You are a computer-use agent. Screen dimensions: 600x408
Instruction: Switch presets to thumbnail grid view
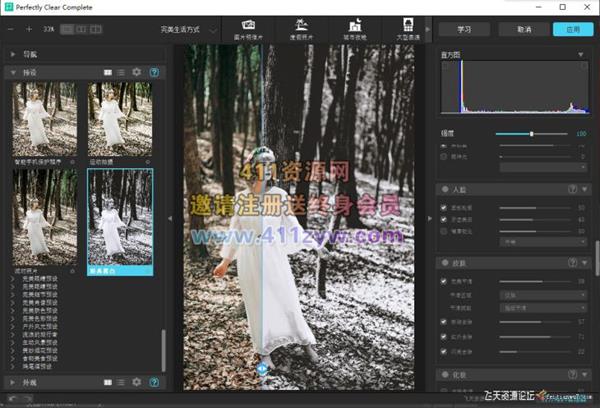106,73
